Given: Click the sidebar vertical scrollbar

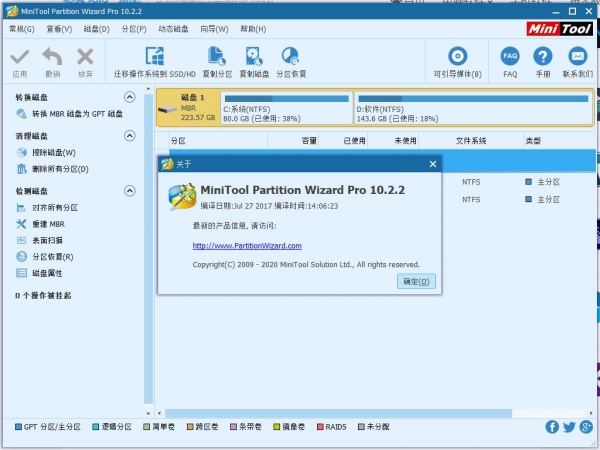Looking at the screenshot, I should pyautogui.click(x=148, y=249).
